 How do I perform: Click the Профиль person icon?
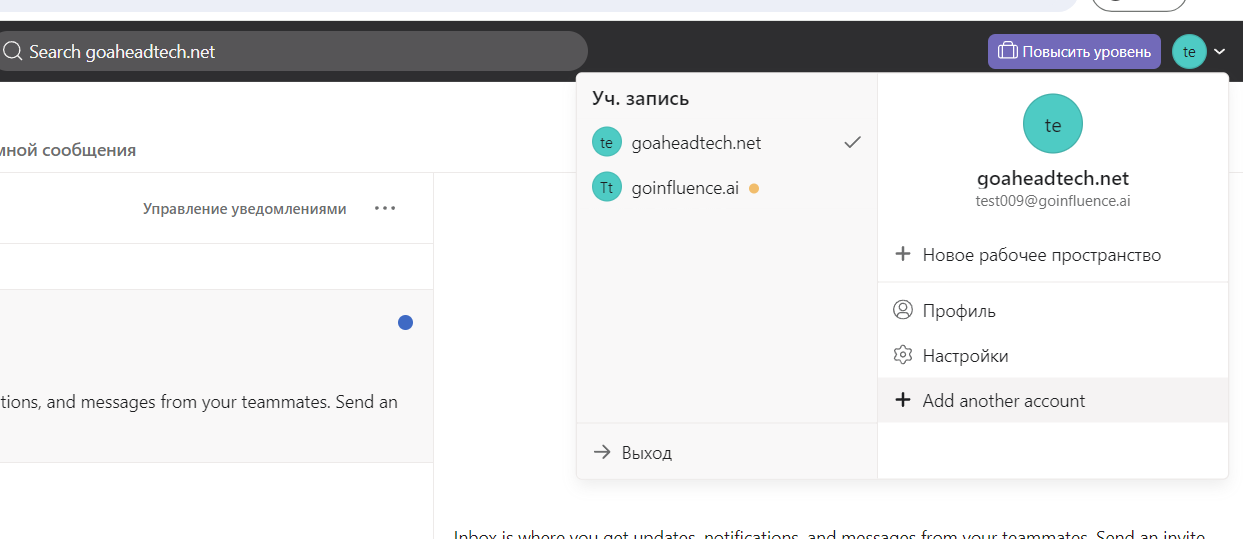903,310
